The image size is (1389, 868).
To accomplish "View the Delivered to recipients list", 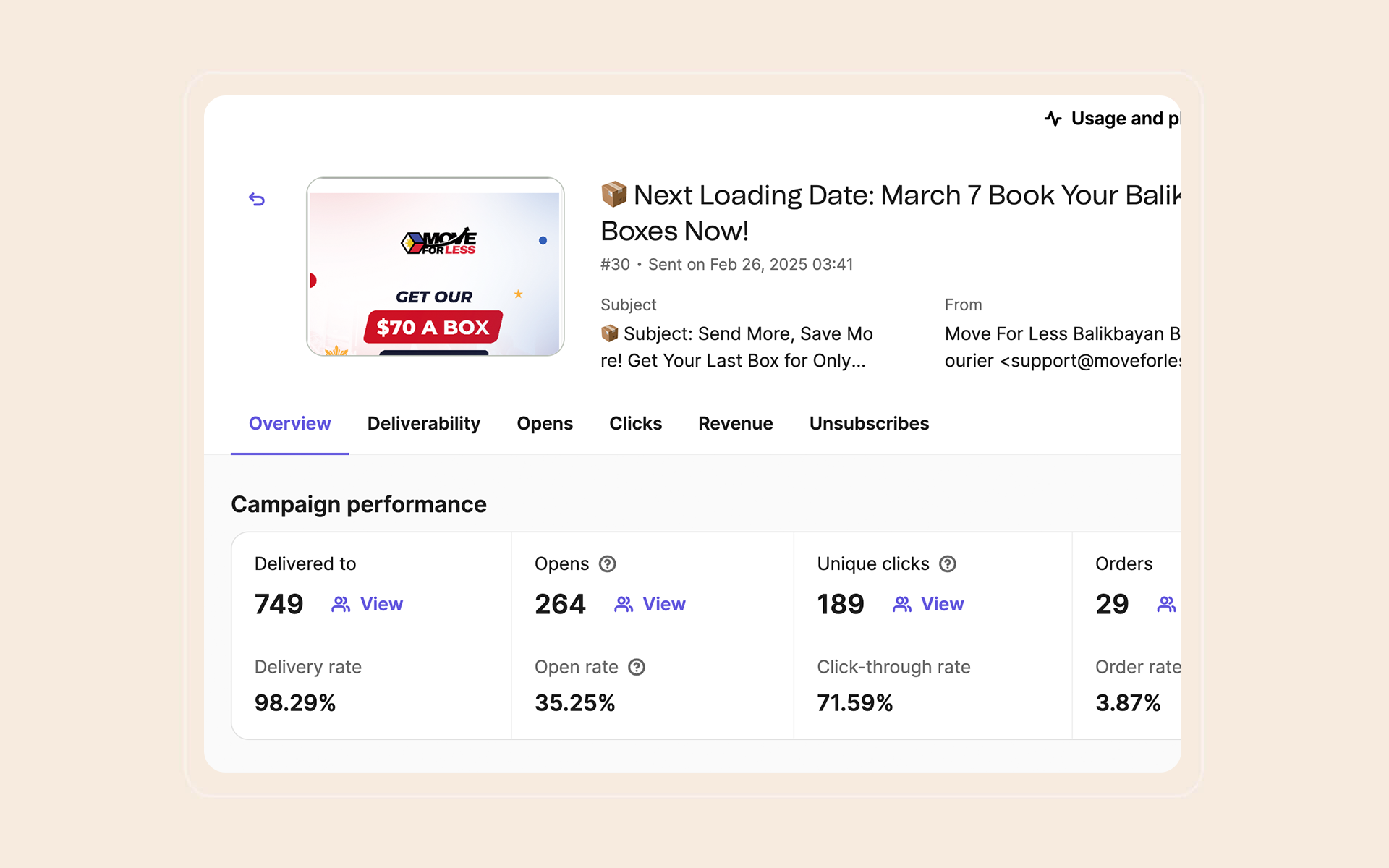I will (x=381, y=604).
